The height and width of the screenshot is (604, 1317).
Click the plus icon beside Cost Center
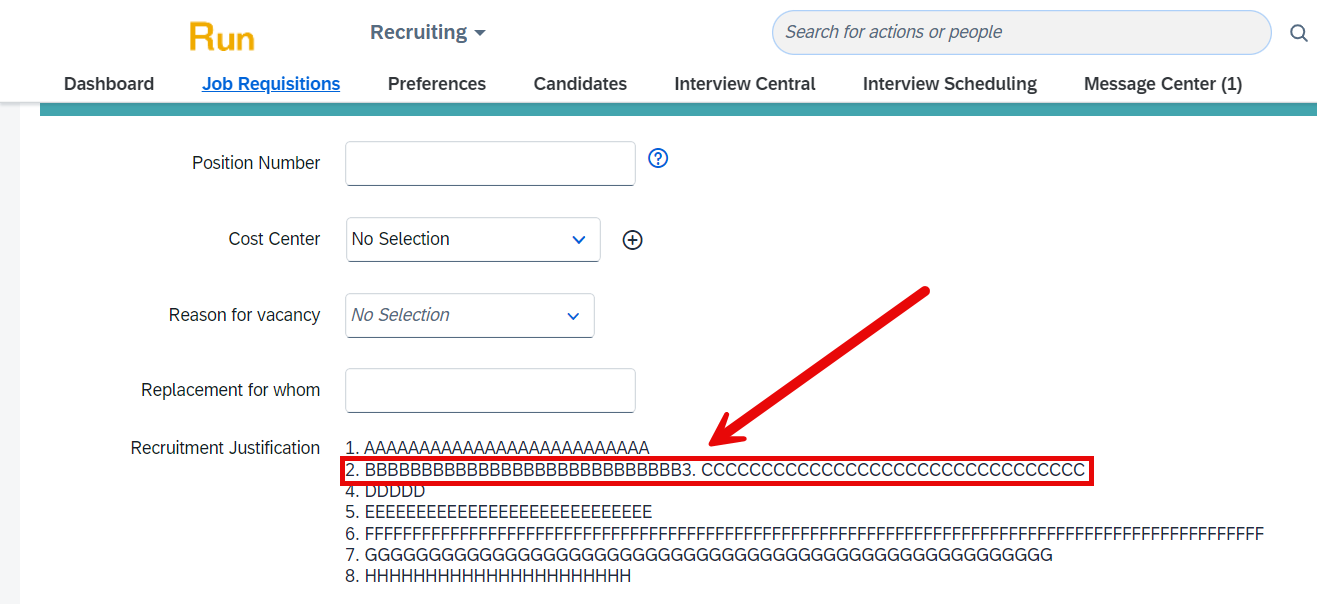632,240
